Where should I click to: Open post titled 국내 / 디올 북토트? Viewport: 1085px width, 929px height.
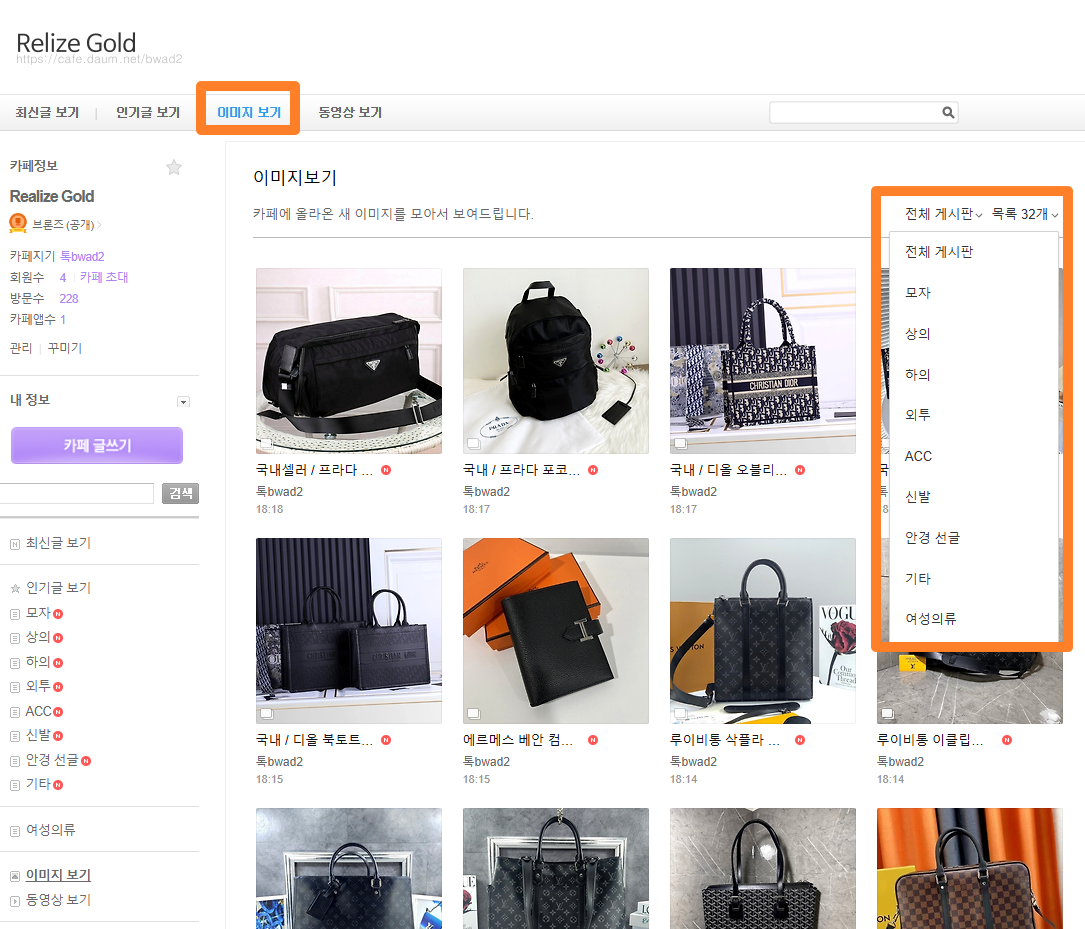(x=314, y=740)
